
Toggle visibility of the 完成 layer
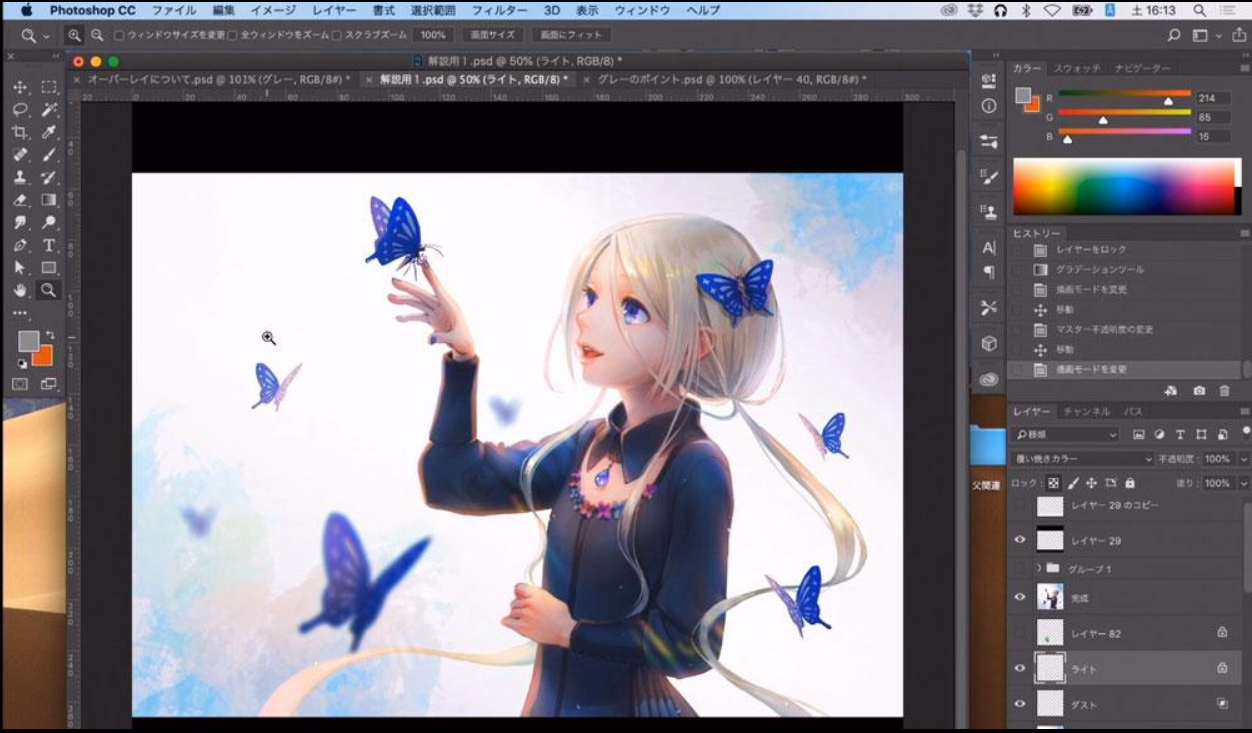pos(1020,597)
